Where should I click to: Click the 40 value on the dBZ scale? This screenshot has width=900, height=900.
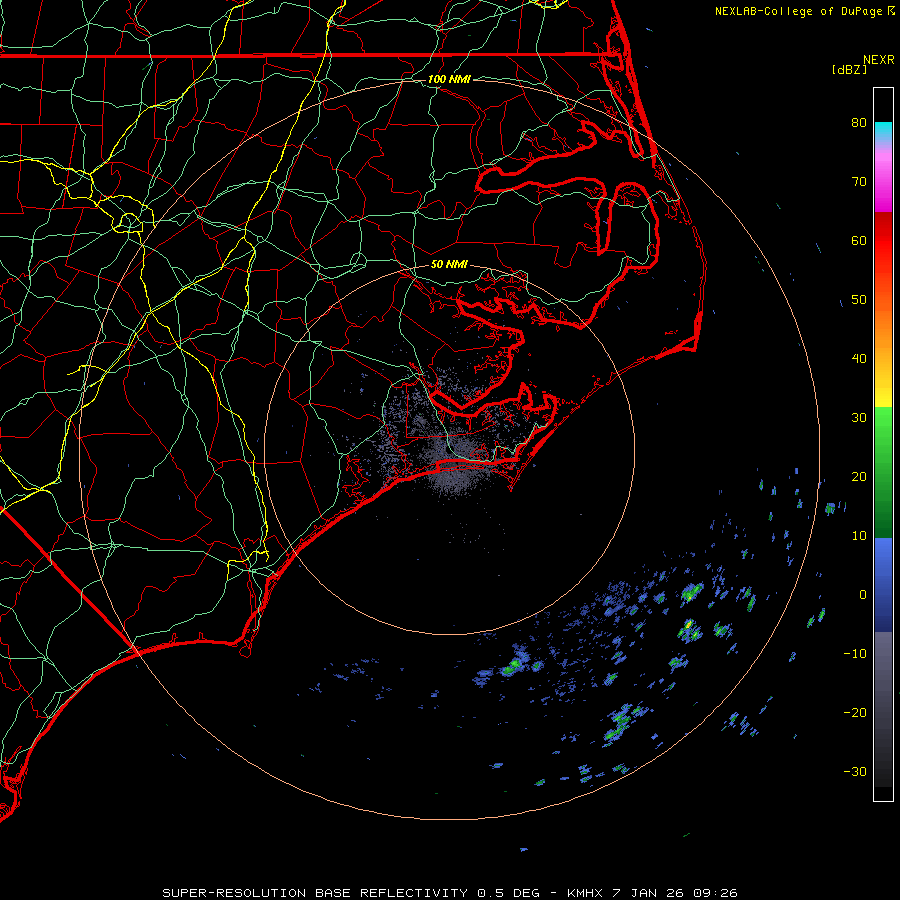(x=859, y=359)
